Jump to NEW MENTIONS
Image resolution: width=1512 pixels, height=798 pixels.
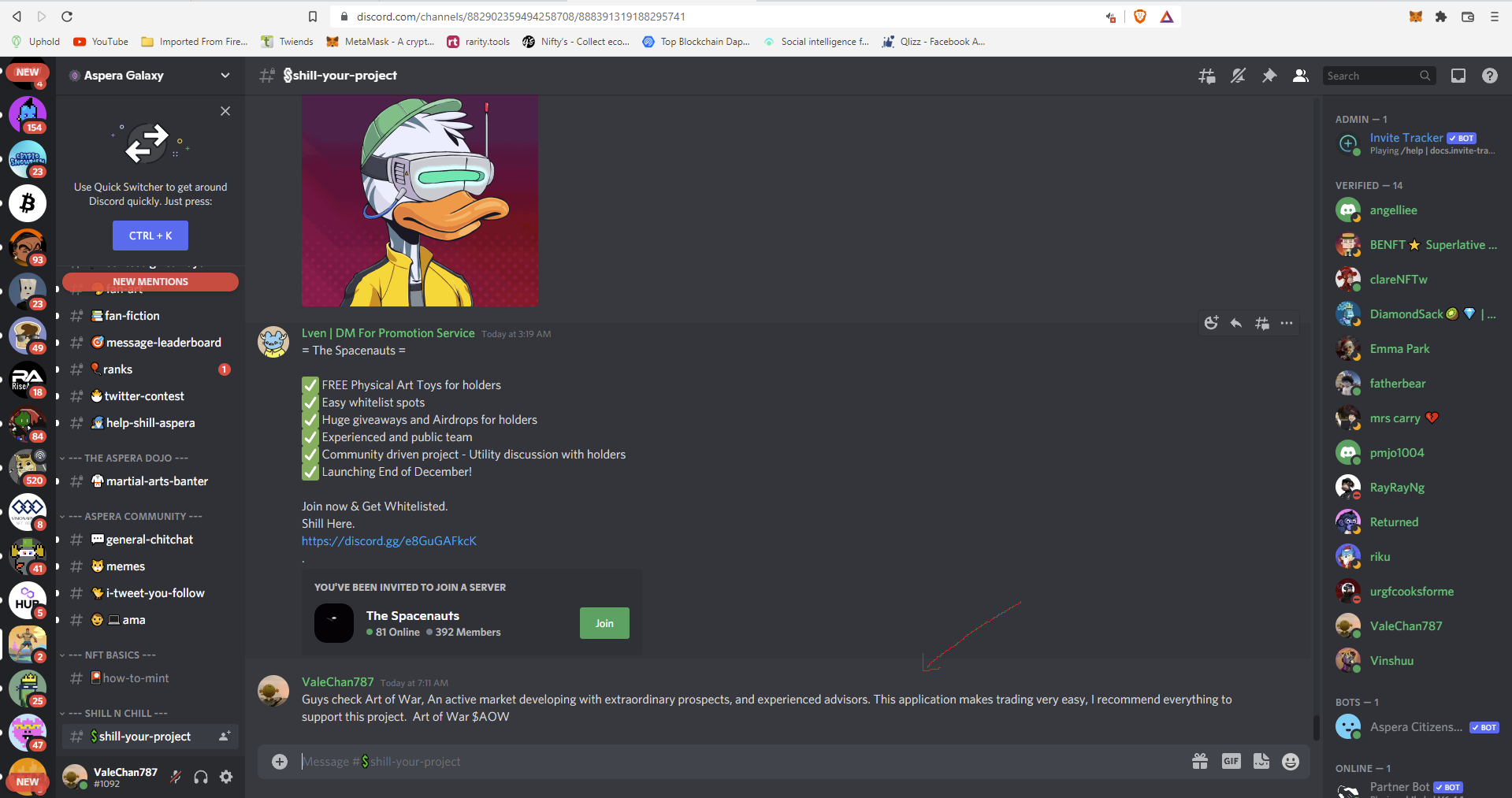(150, 281)
